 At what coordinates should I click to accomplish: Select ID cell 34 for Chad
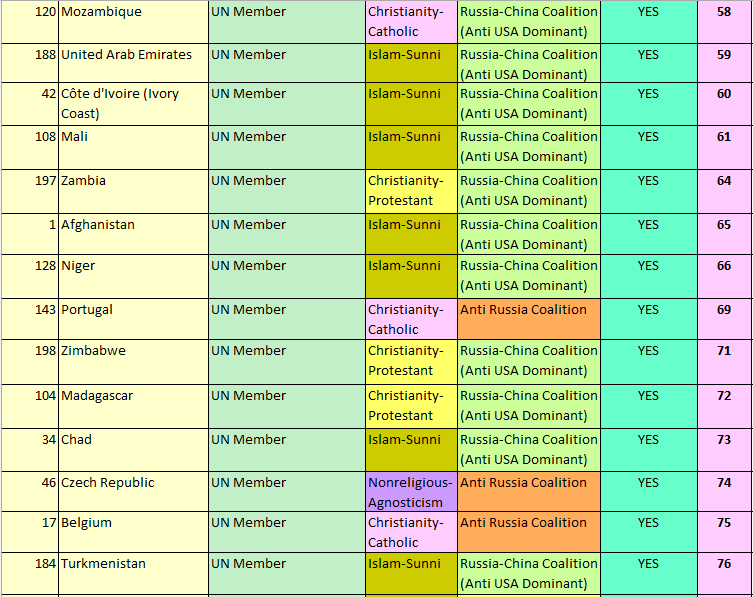point(30,450)
